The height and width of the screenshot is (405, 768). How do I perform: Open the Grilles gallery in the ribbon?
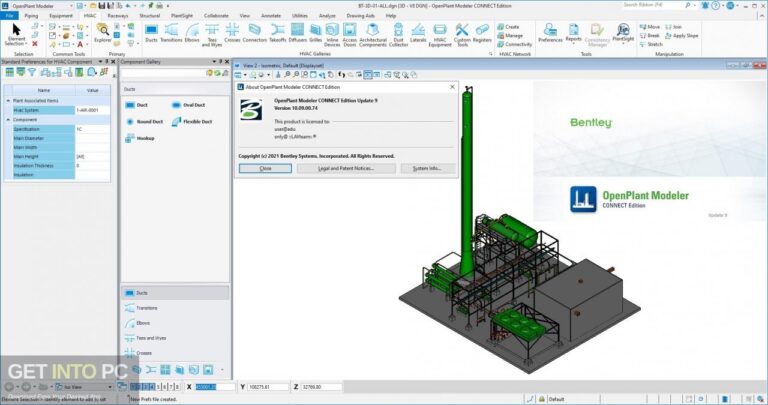click(x=315, y=33)
